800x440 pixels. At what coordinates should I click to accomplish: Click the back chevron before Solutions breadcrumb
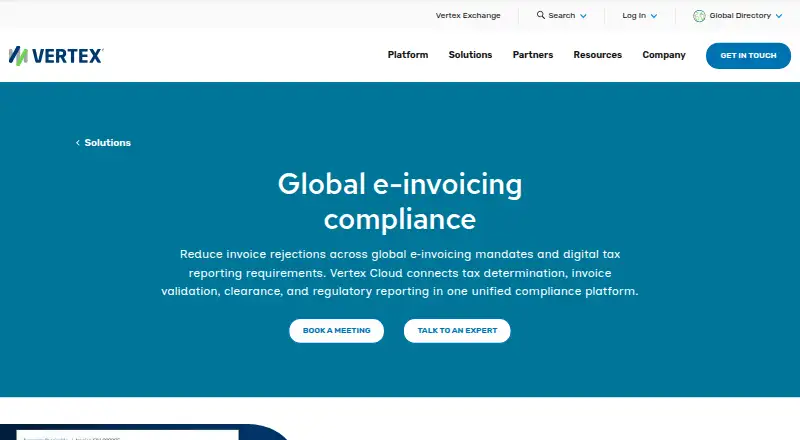click(x=78, y=143)
